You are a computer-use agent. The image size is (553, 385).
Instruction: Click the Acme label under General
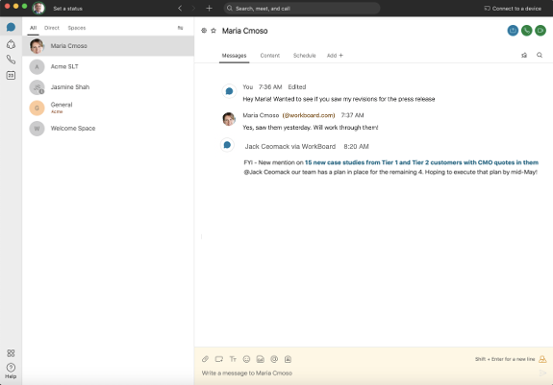point(57,112)
